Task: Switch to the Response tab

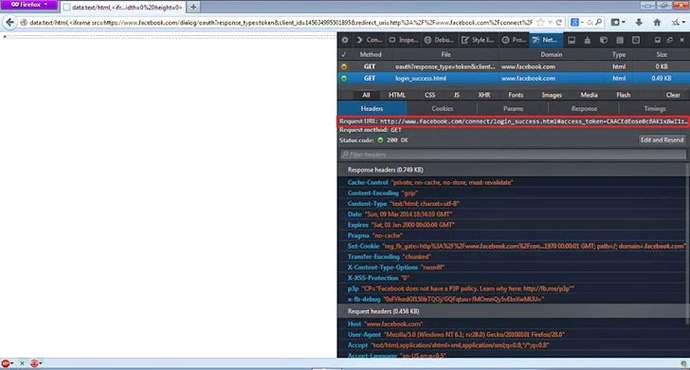Action: click(584, 109)
